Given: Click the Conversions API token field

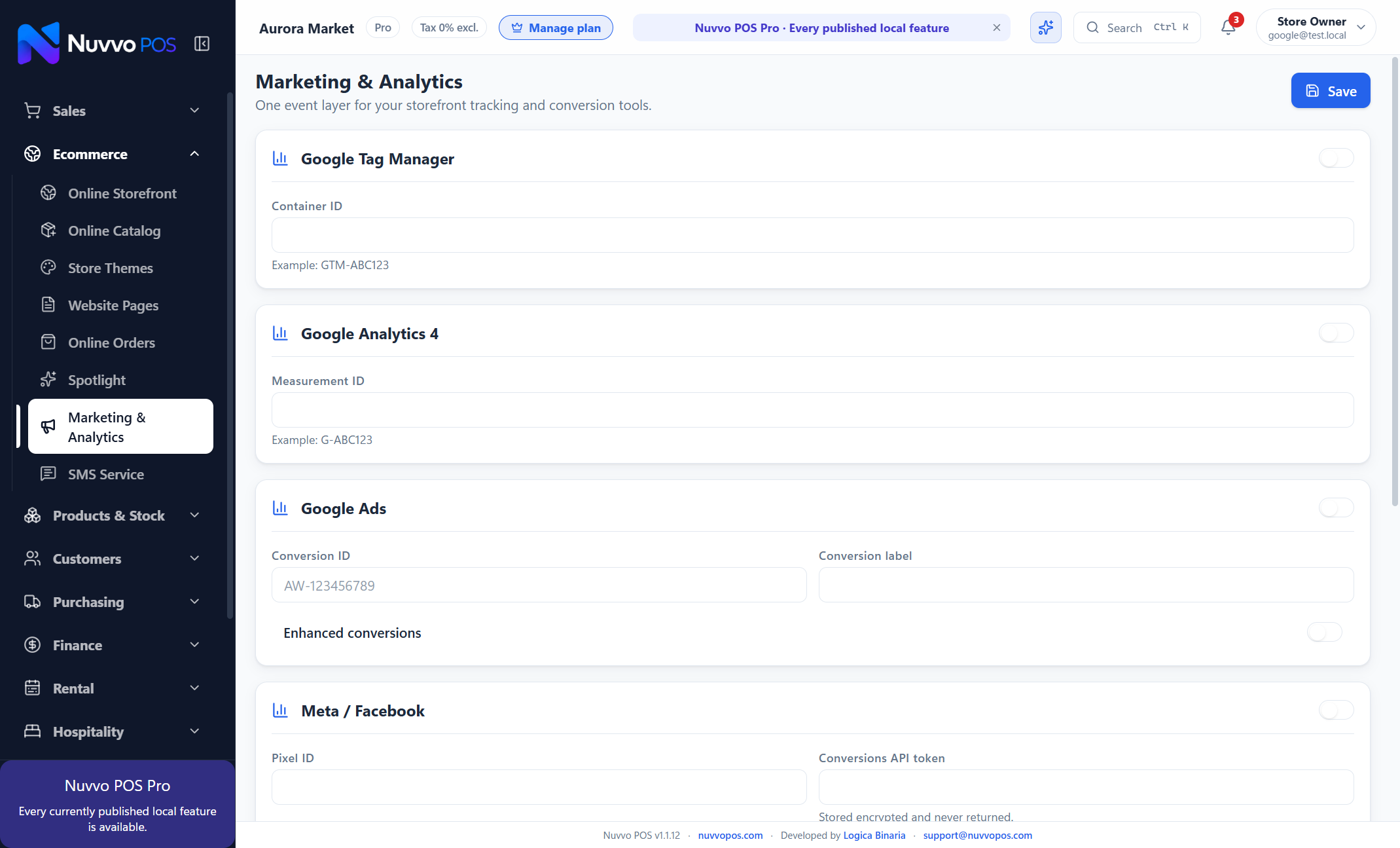Looking at the screenshot, I should (1086, 787).
